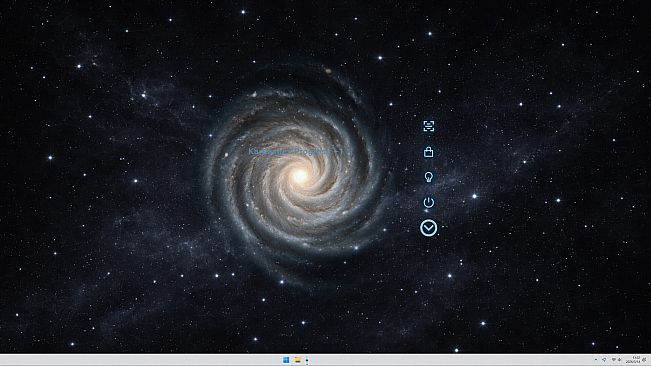Select the light bulb tips icon
Viewport: 651px width, 366px height.
tap(428, 177)
